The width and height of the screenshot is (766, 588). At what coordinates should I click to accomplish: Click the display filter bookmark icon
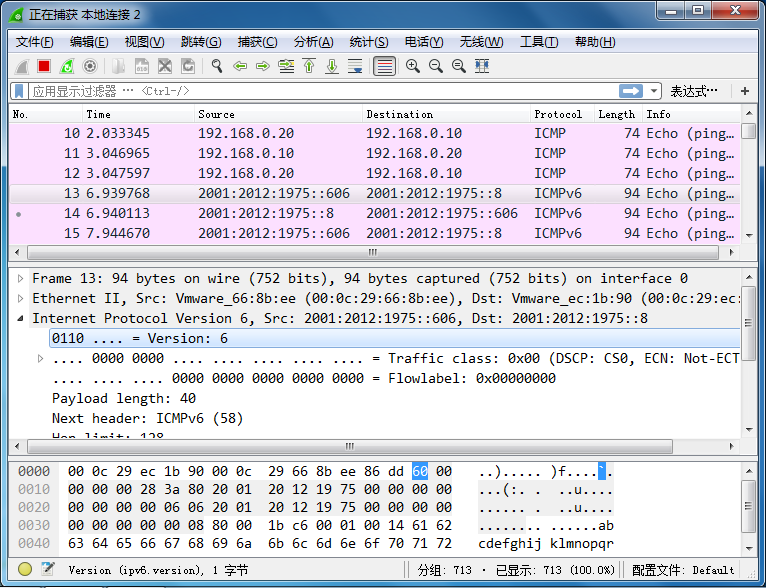point(19,91)
